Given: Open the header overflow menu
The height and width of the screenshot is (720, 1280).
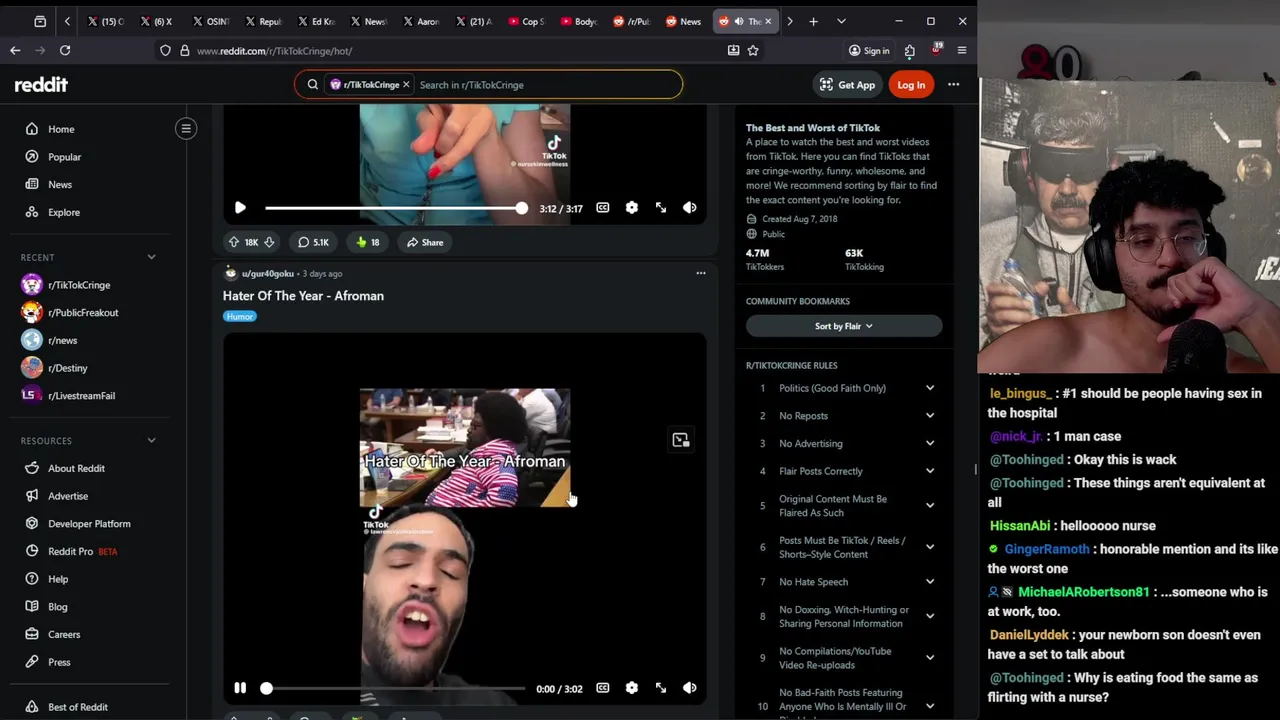Looking at the screenshot, I should pos(953,85).
